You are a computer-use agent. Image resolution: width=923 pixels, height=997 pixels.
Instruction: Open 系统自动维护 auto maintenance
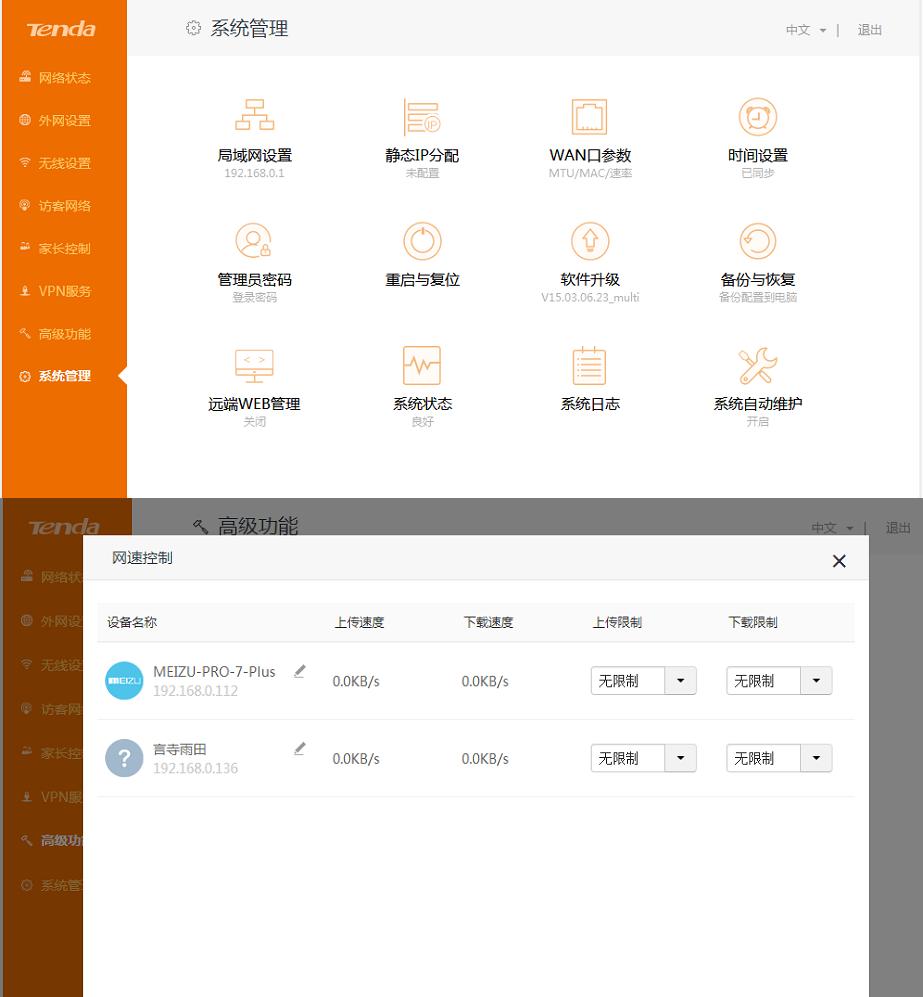click(x=757, y=383)
